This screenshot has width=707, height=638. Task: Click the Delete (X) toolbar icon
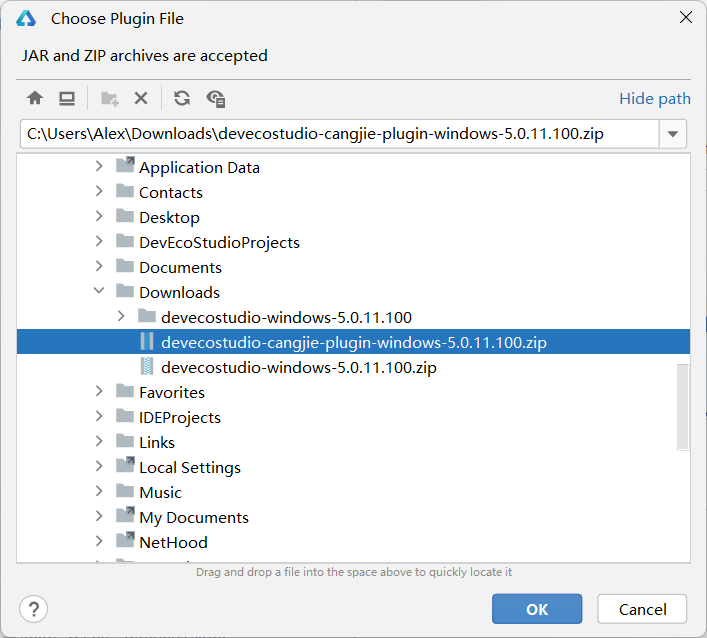[141, 98]
